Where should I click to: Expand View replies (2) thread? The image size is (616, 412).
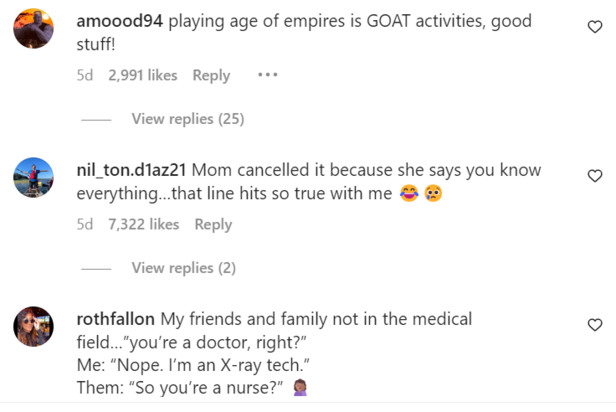183,268
